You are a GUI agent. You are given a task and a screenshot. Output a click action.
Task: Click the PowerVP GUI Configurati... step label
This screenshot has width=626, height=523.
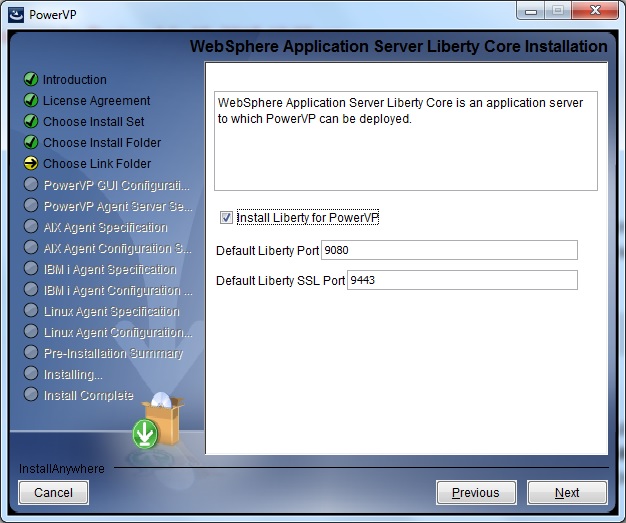(x=117, y=185)
